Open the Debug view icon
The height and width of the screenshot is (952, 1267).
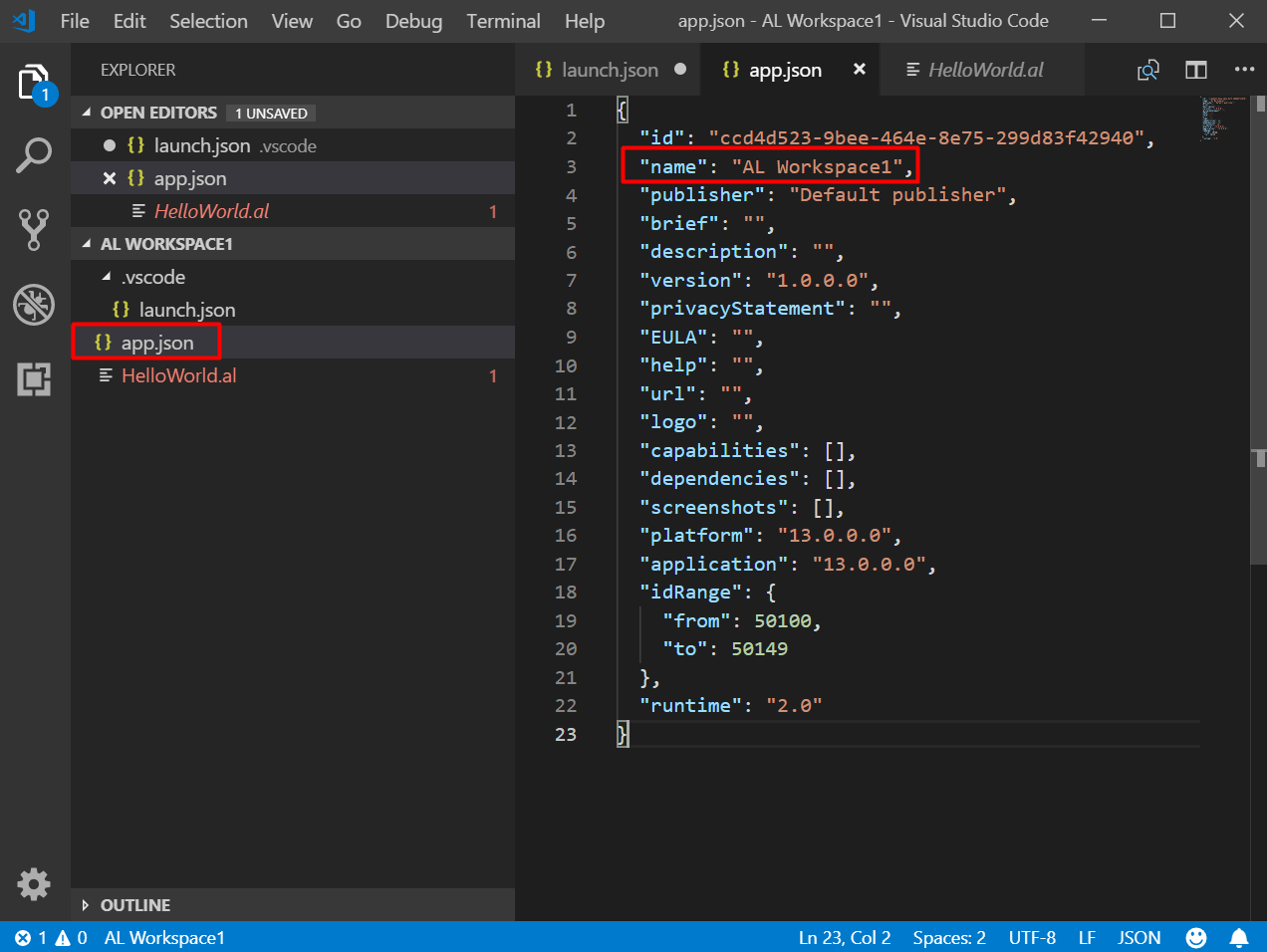(x=34, y=305)
